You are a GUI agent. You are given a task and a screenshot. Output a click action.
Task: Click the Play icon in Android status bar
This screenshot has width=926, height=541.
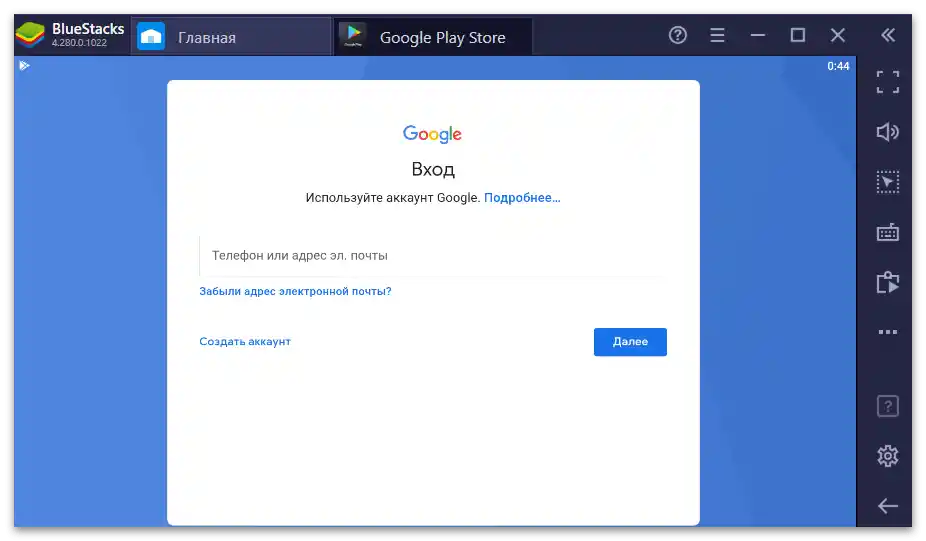(24, 66)
